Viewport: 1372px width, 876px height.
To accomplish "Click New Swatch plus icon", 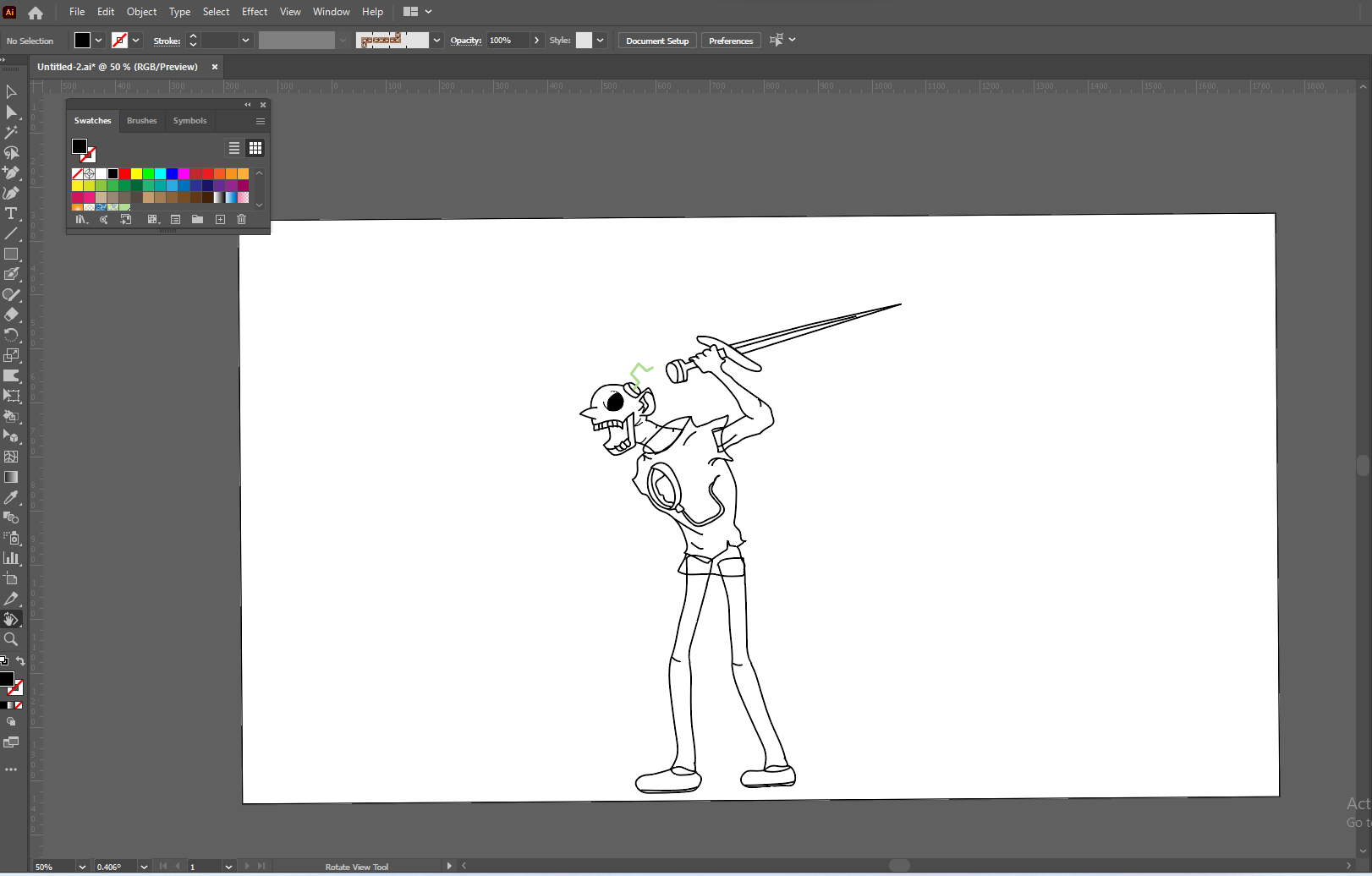I will (x=220, y=219).
